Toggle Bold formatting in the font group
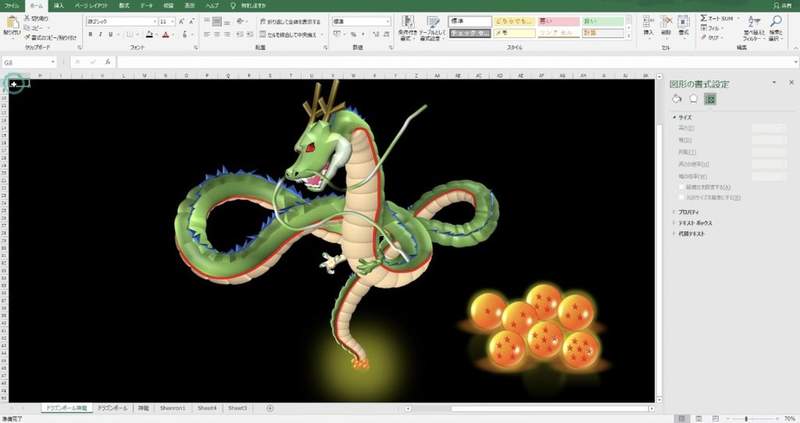This screenshot has width=800, height=423. pyautogui.click(x=90, y=34)
